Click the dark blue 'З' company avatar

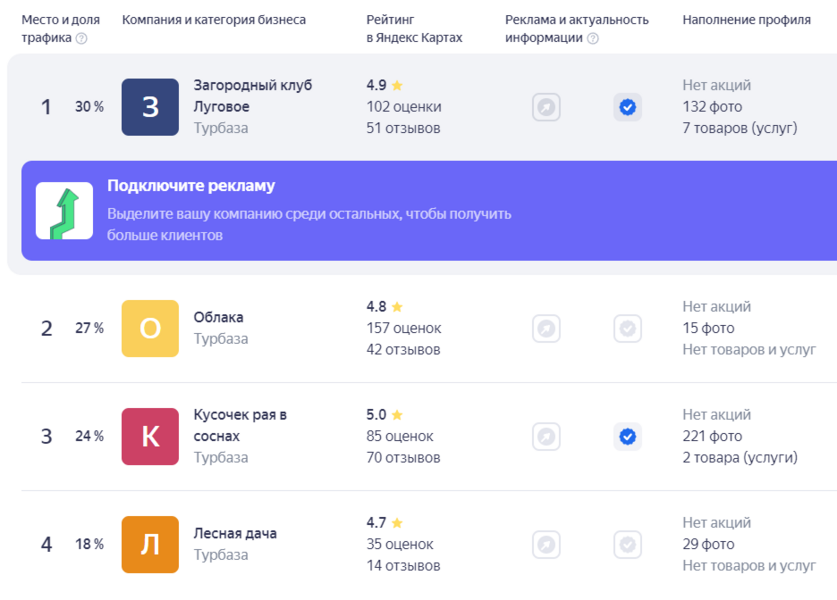coord(150,107)
